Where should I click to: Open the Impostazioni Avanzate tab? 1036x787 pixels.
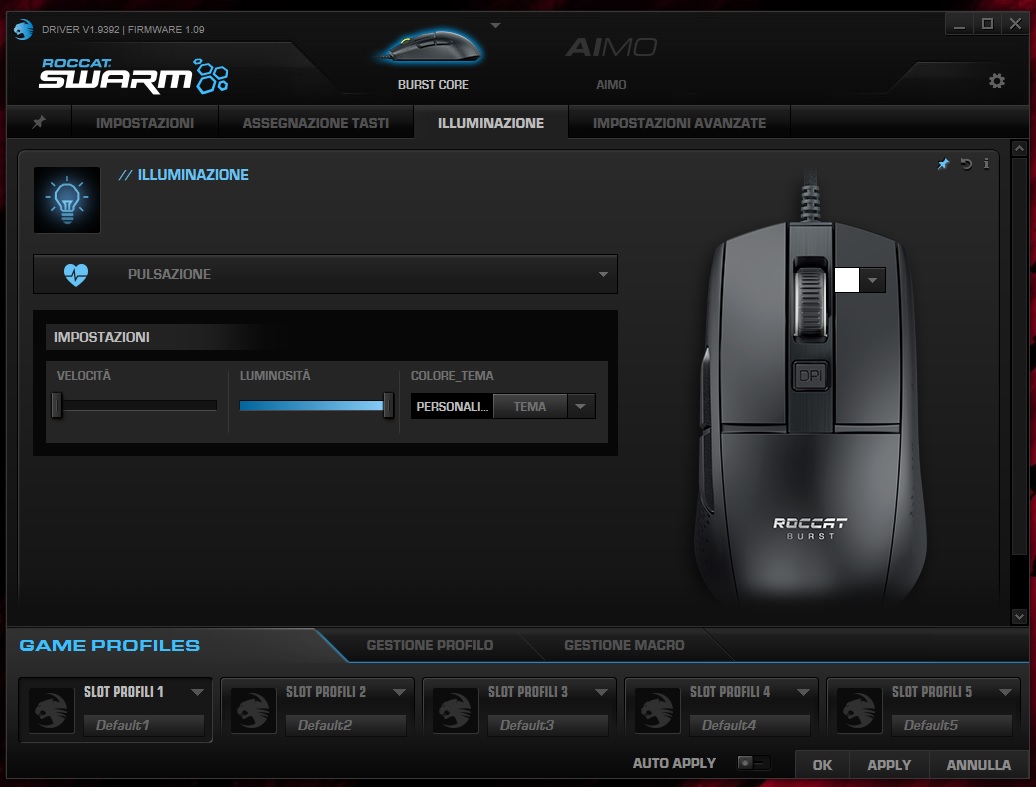tap(679, 123)
